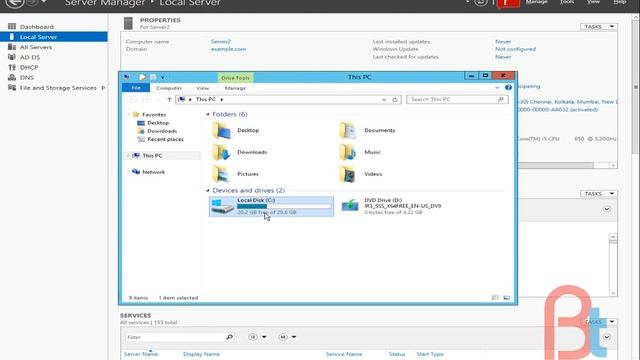Sort services by Display Name column

(x=201, y=354)
